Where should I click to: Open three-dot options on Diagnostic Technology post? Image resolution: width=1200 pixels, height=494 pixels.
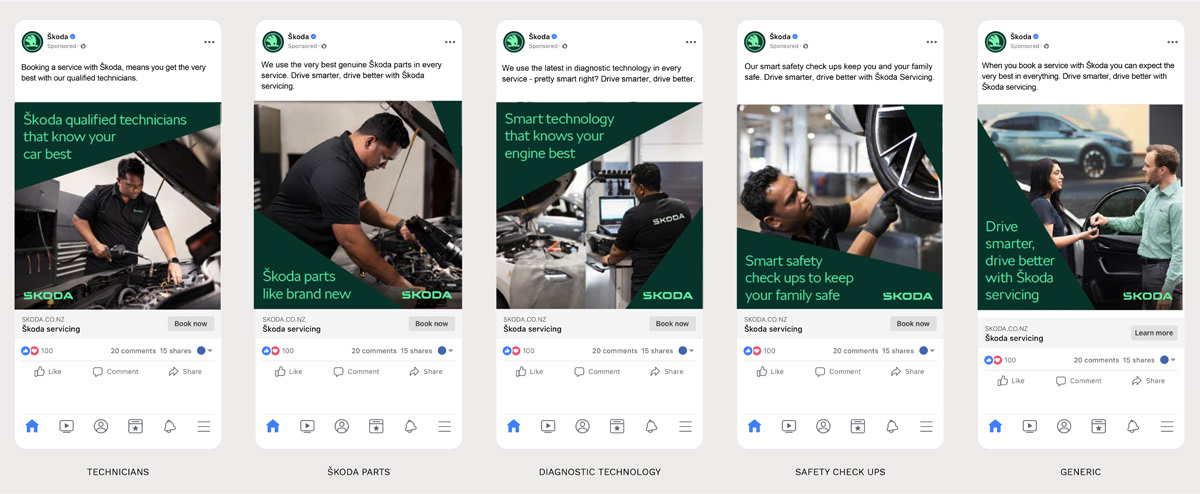(x=690, y=42)
